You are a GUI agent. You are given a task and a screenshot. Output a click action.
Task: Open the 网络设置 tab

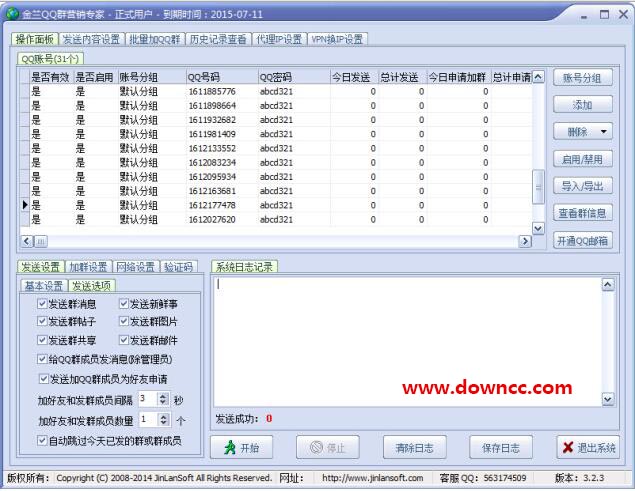pos(136,267)
